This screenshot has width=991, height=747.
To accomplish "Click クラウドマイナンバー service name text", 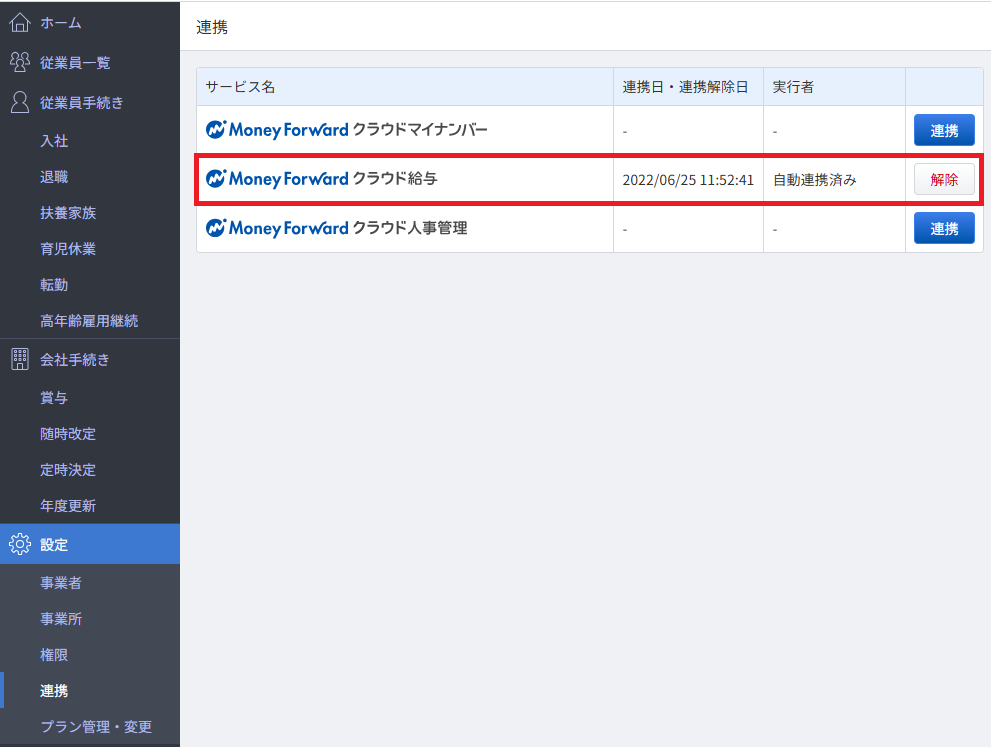I will click(x=420, y=130).
